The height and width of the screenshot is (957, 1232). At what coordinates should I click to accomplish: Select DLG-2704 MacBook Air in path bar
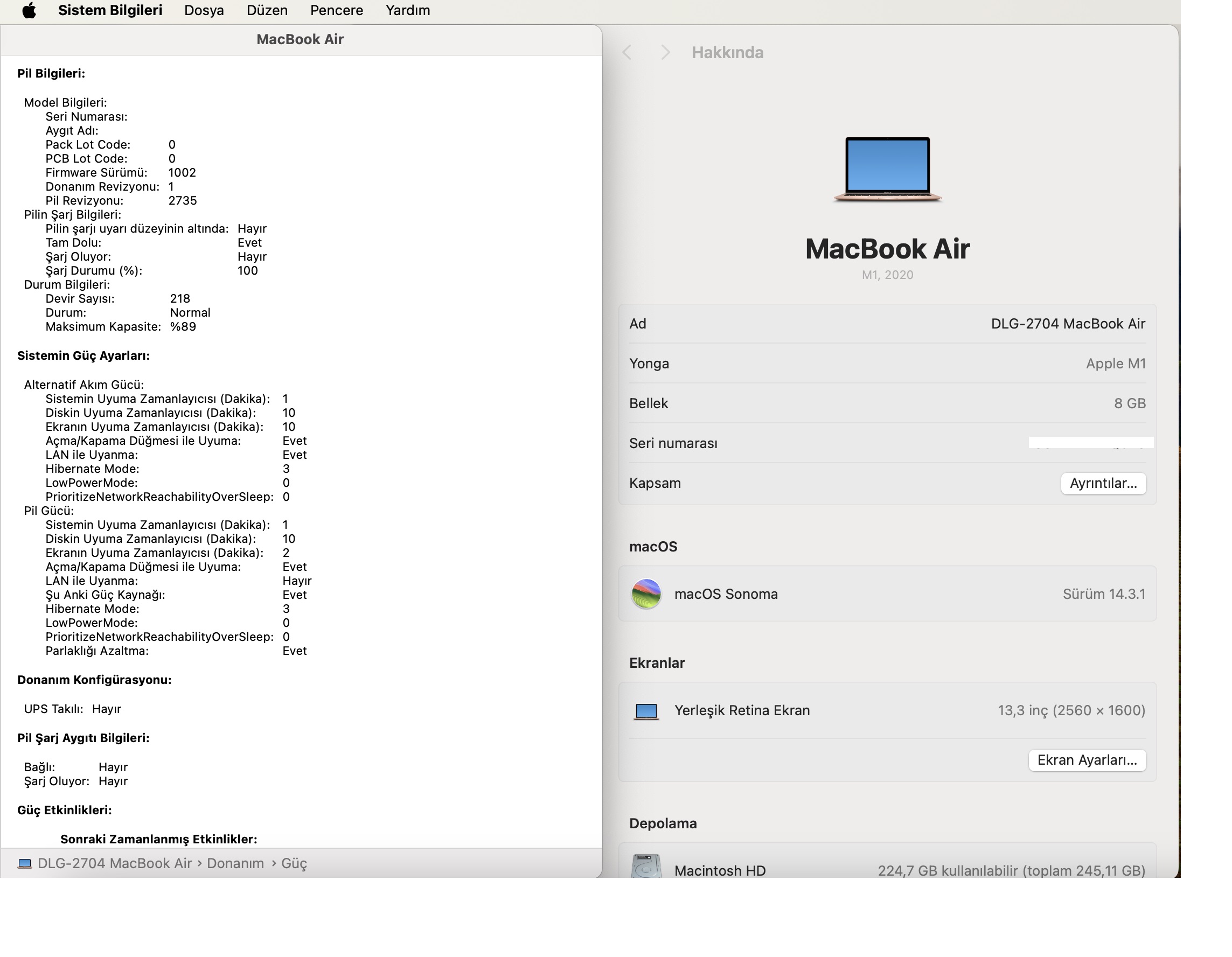[115, 863]
